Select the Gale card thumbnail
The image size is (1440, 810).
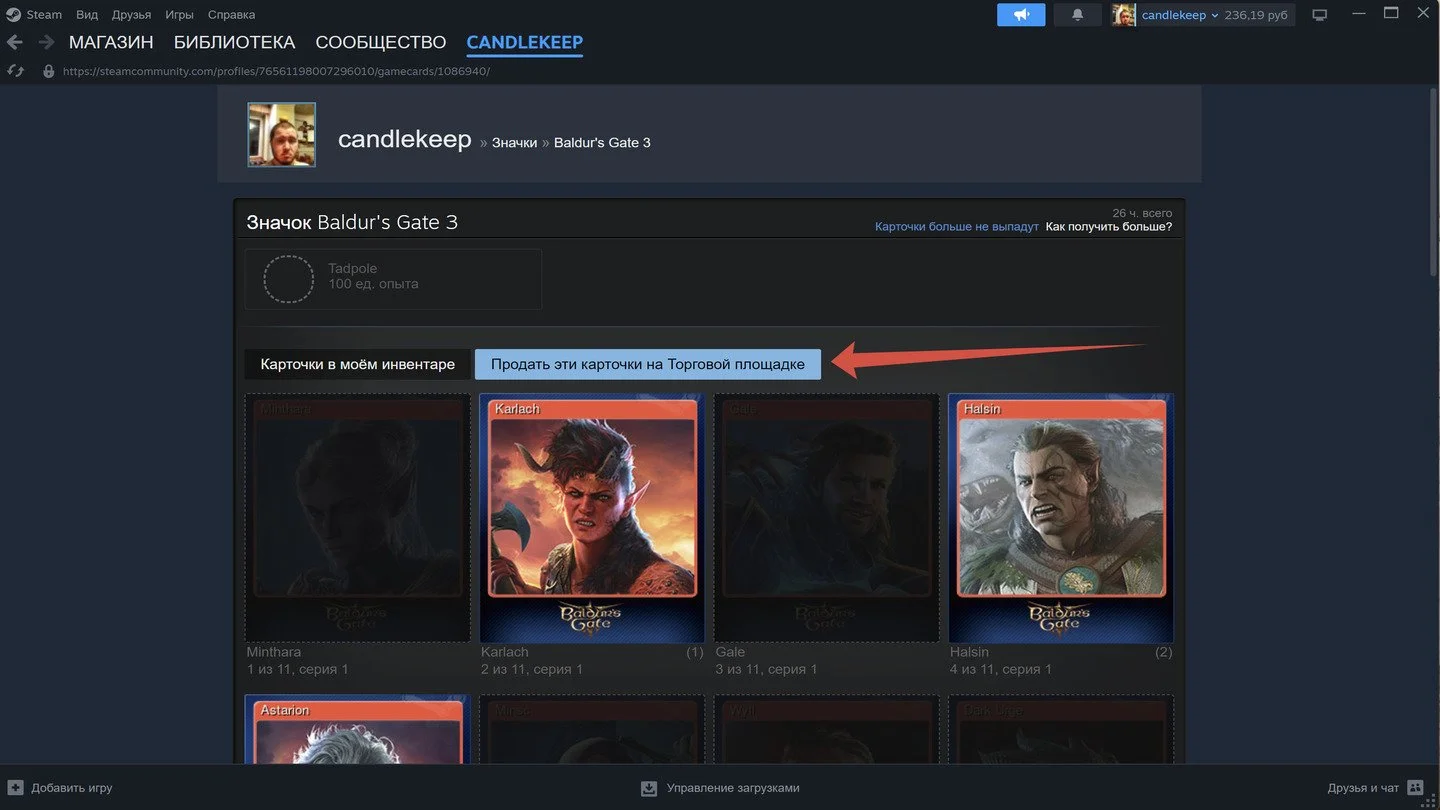[x=826, y=518]
